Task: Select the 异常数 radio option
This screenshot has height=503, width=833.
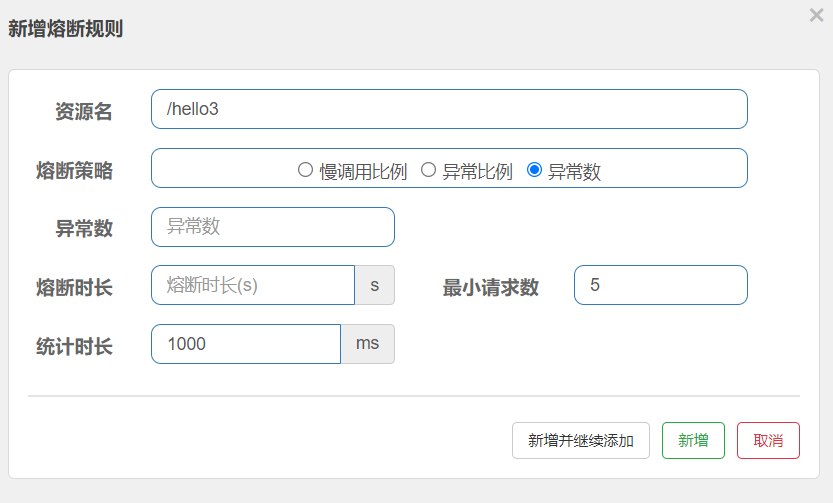Action: [x=534, y=170]
